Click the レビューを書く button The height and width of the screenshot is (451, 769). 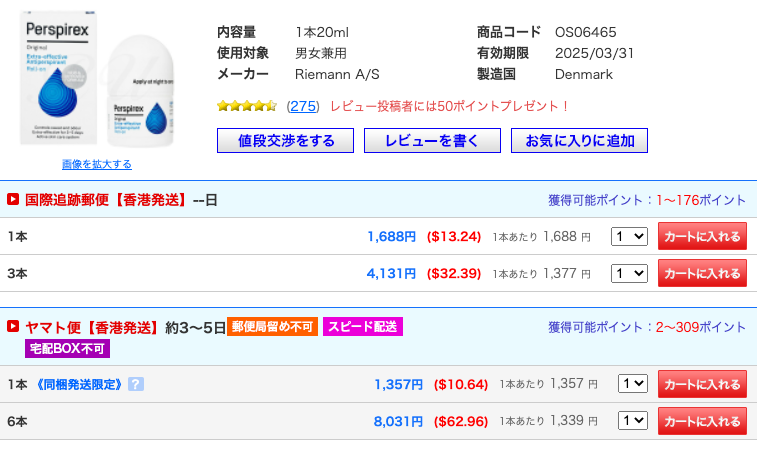pos(432,141)
